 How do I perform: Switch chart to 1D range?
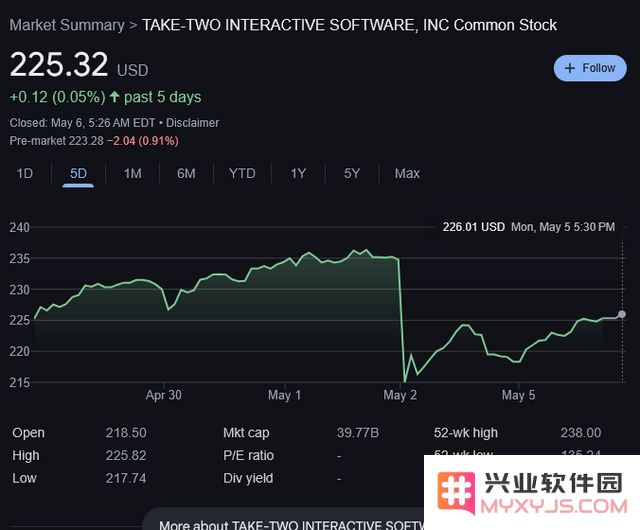coord(24,174)
